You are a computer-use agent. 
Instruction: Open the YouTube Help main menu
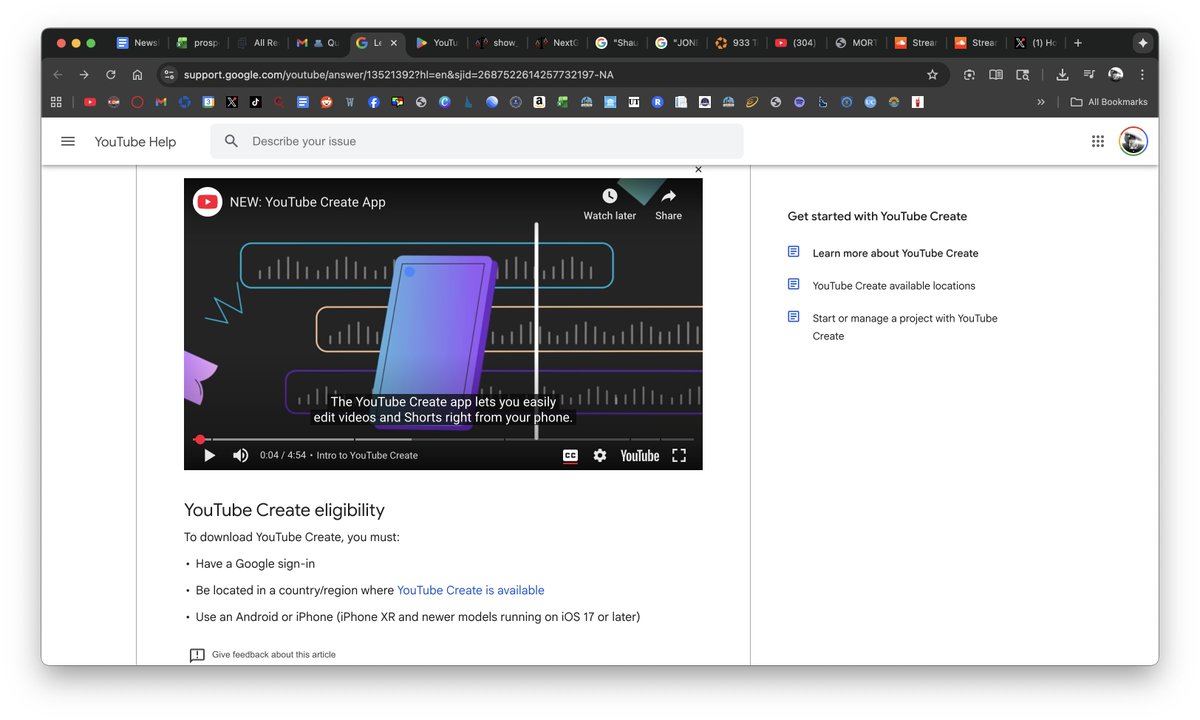(x=68, y=141)
